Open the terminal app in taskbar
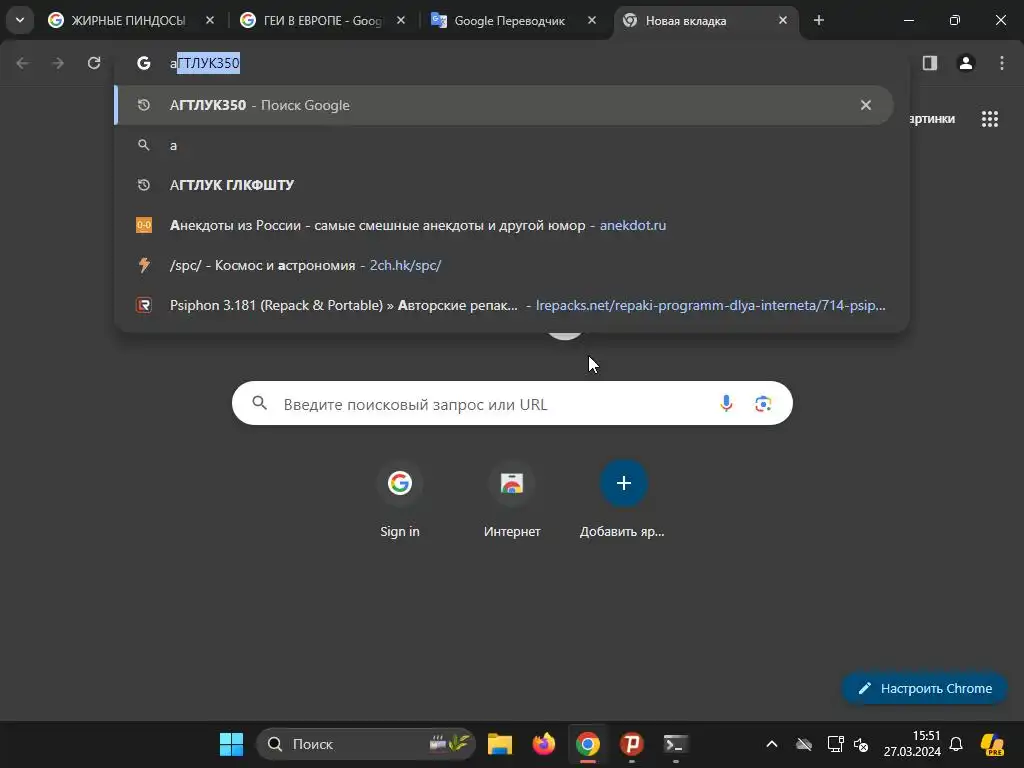This screenshot has height=768, width=1024. pyautogui.click(x=675, y=744)
